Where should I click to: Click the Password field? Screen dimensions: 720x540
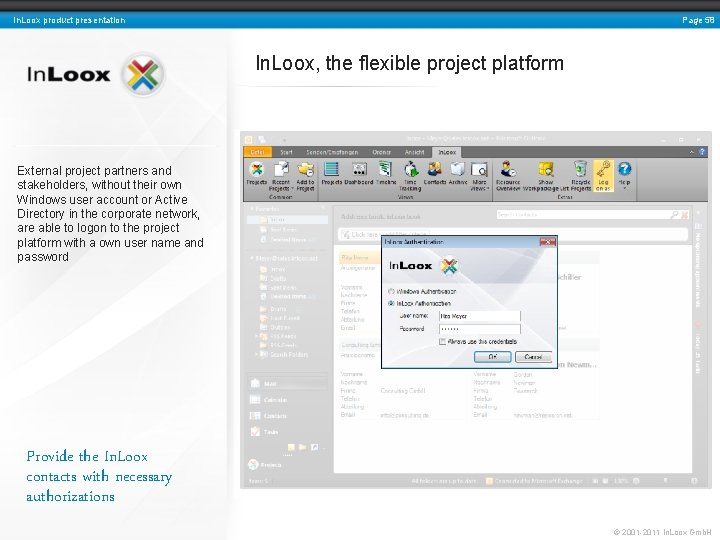(479, 329)
